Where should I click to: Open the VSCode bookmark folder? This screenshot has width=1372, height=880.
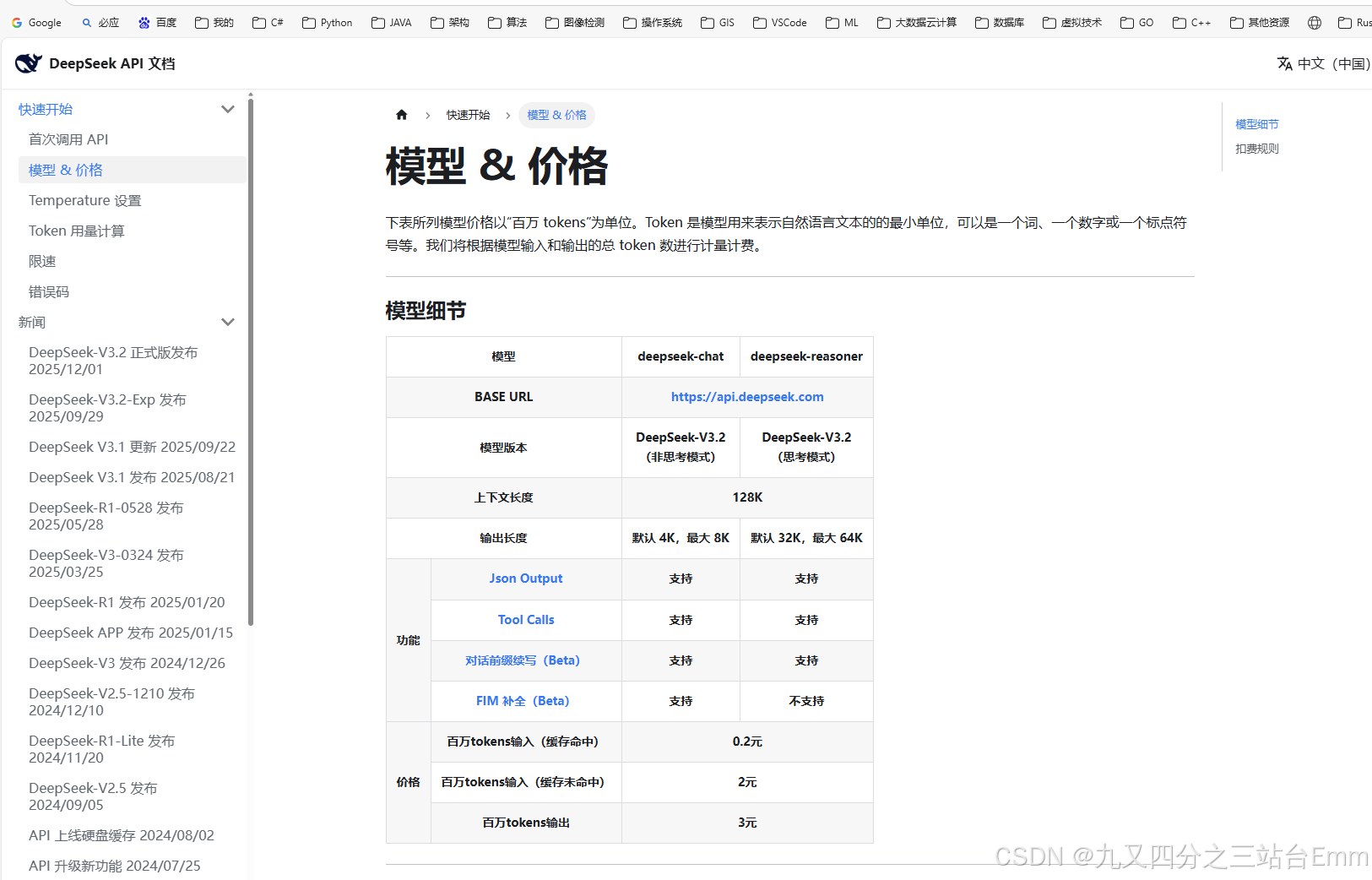[x=780, y=23]
